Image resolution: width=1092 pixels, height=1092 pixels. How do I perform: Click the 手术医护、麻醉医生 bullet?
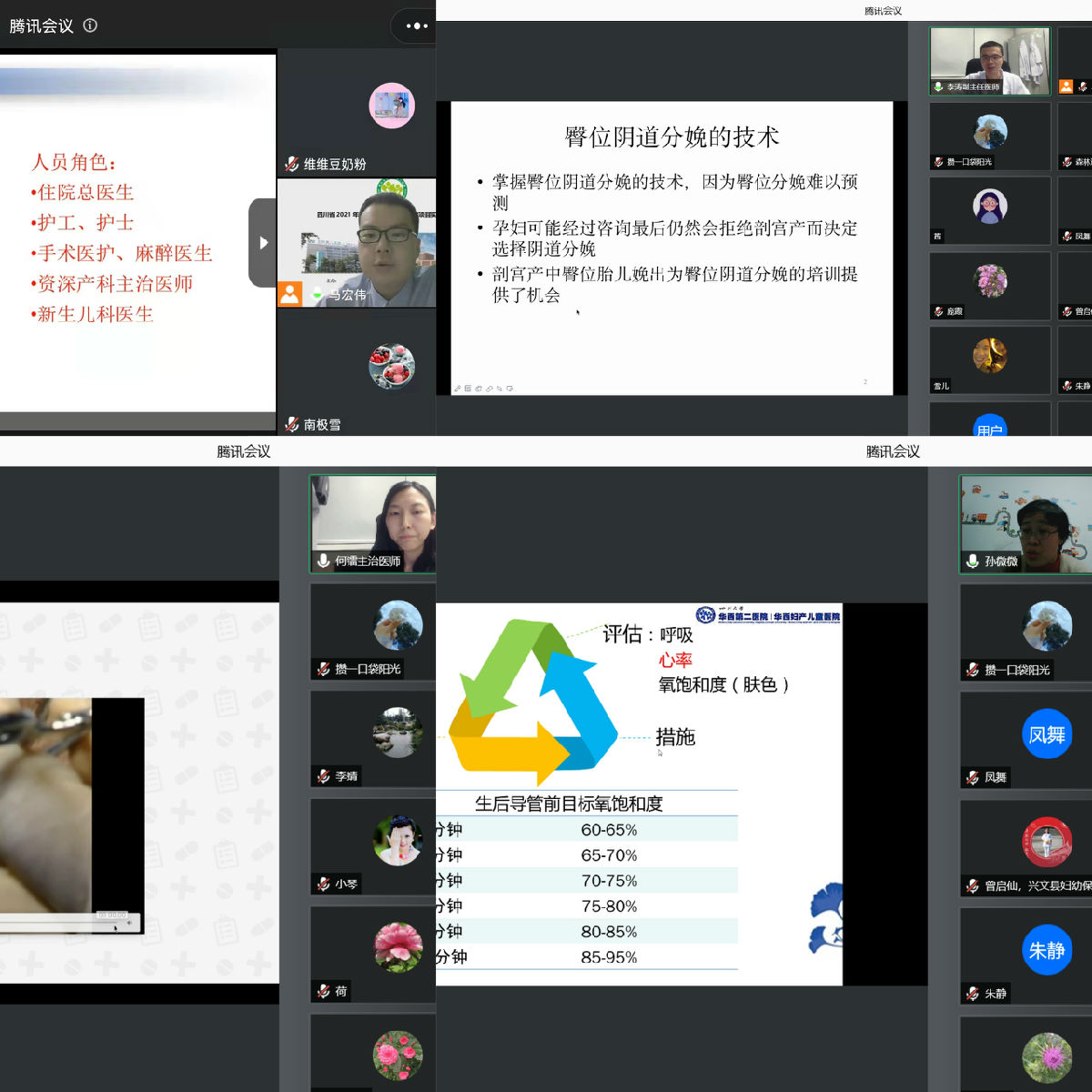tap(122, 253)
